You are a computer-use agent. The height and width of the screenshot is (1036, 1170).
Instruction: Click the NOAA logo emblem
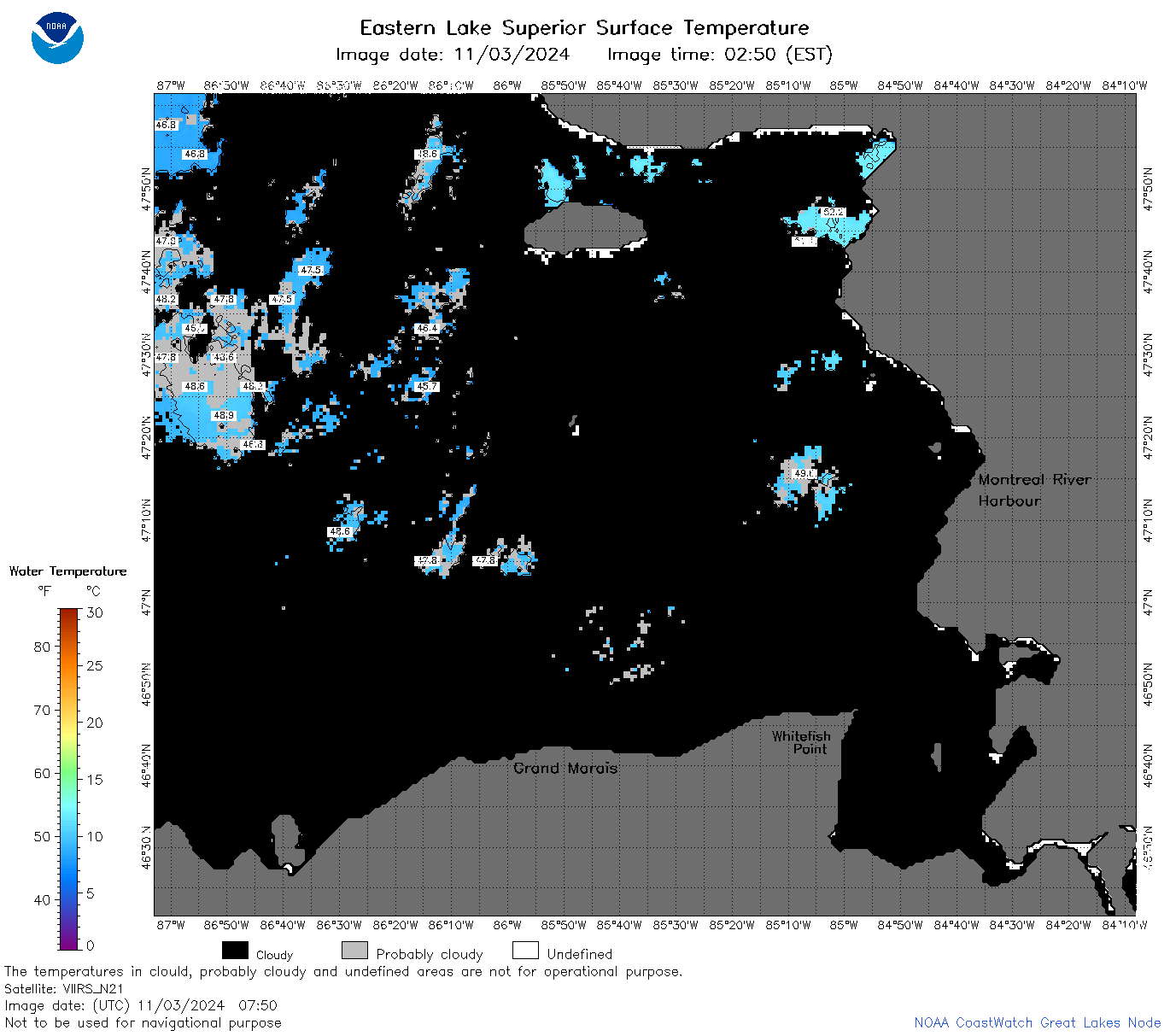click(x=57, y=38)
